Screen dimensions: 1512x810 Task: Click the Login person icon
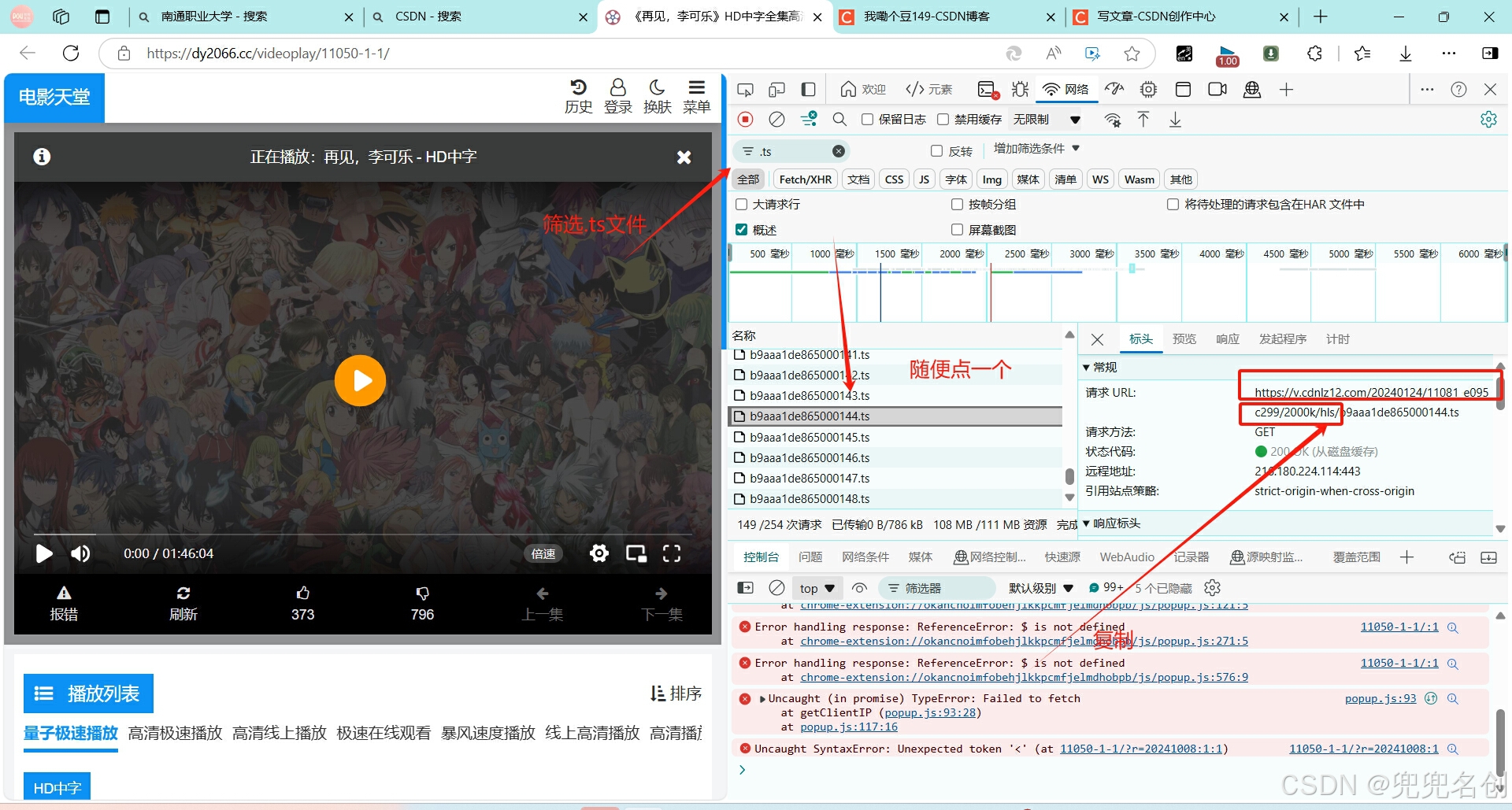click(618, 97)
